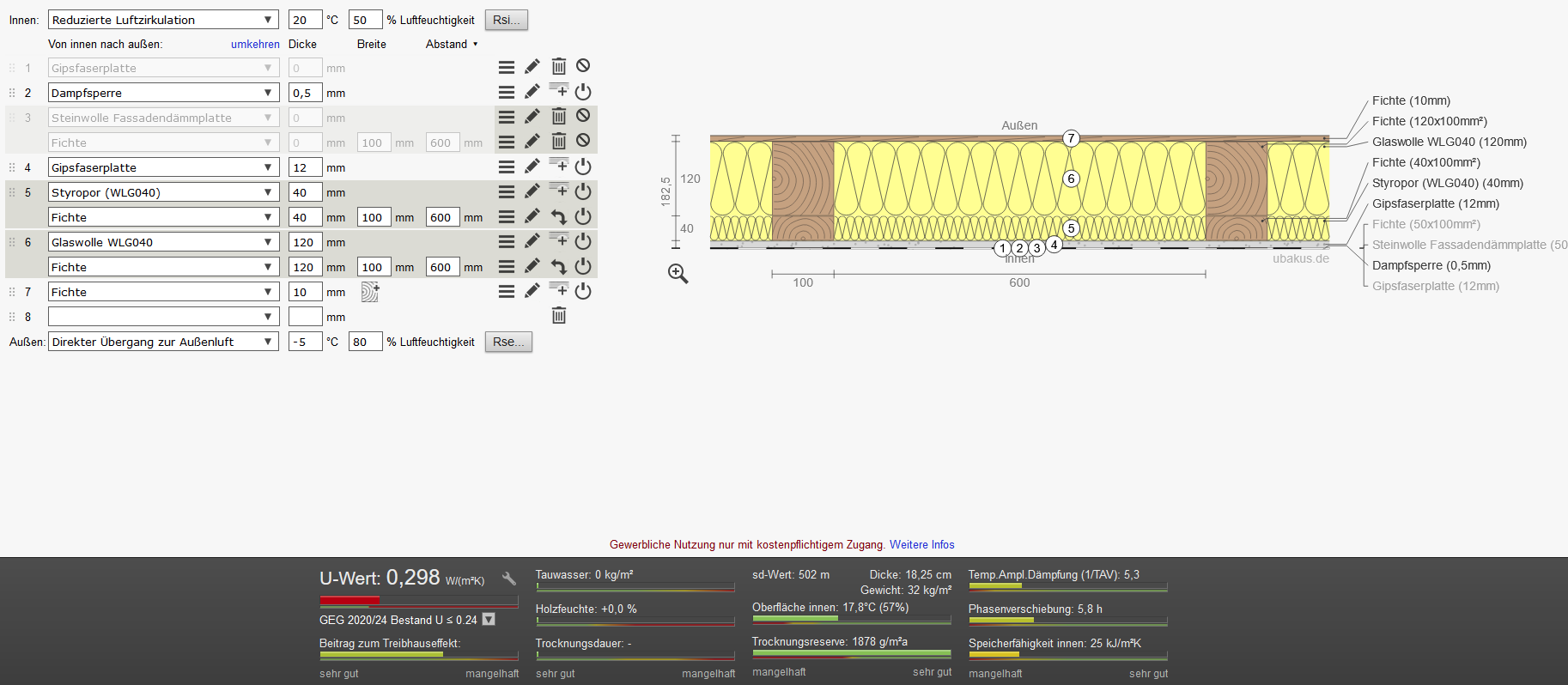The image size is (1568, 685).
Task: Toggle the power icon for layer 7 Fichte
Action: pos(583,292)
